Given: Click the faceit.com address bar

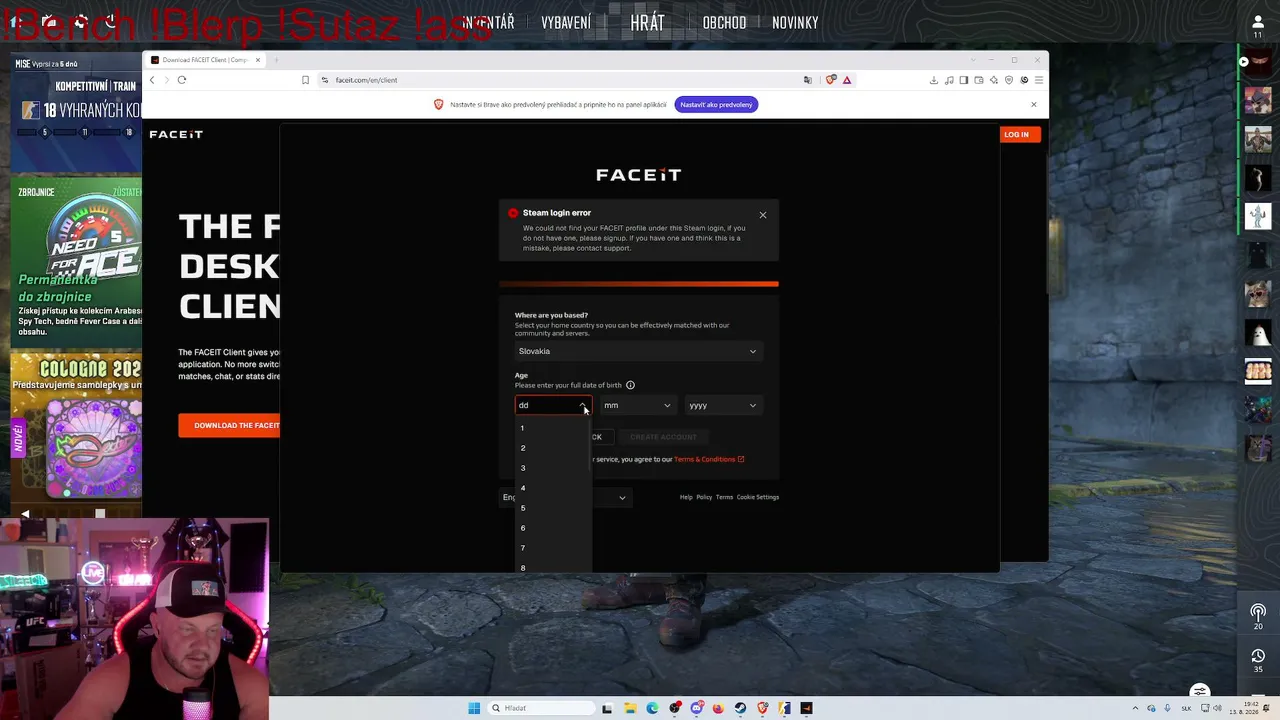Looking at the screenshot, I should tap(560, 80).
